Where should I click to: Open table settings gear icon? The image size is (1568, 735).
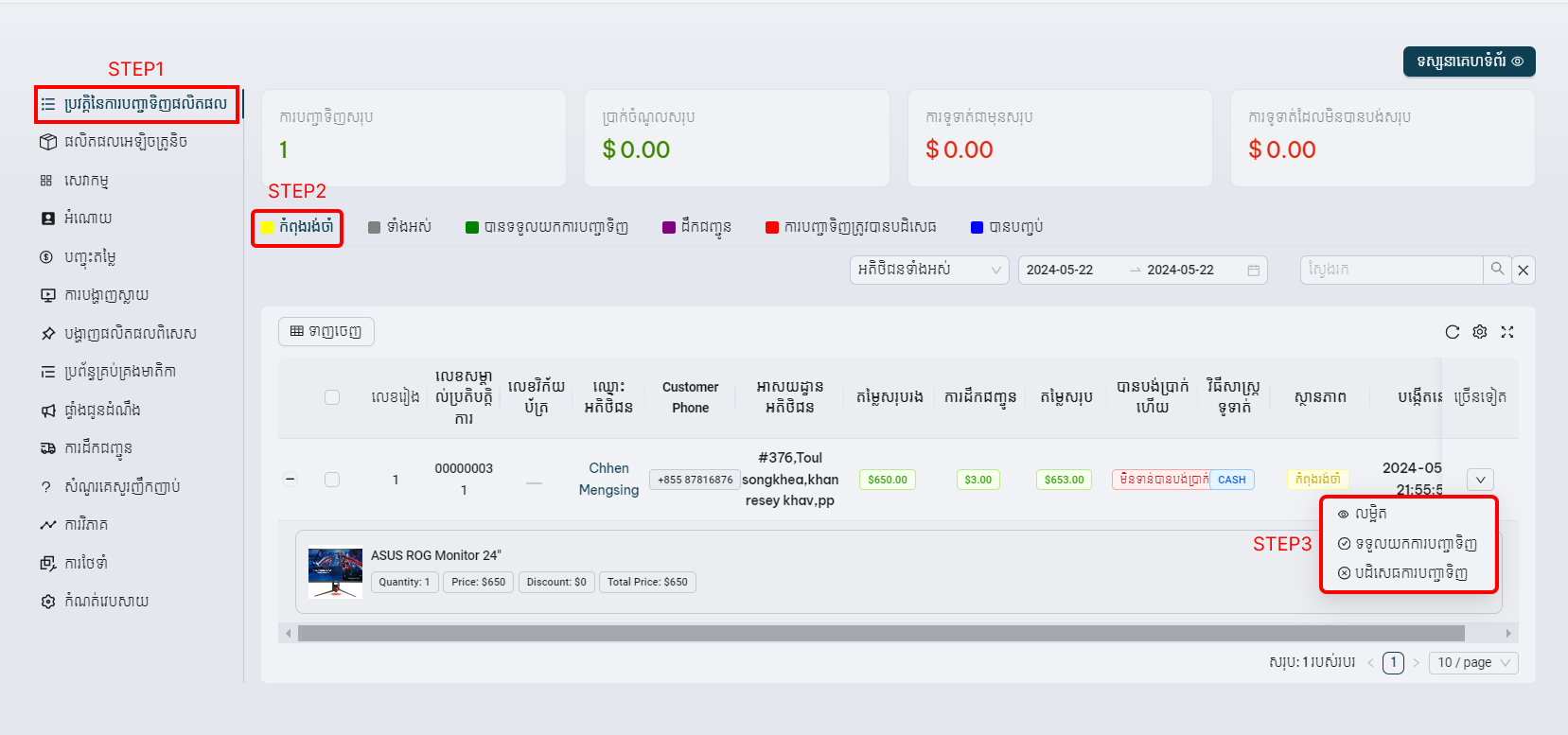point(1480,332)
